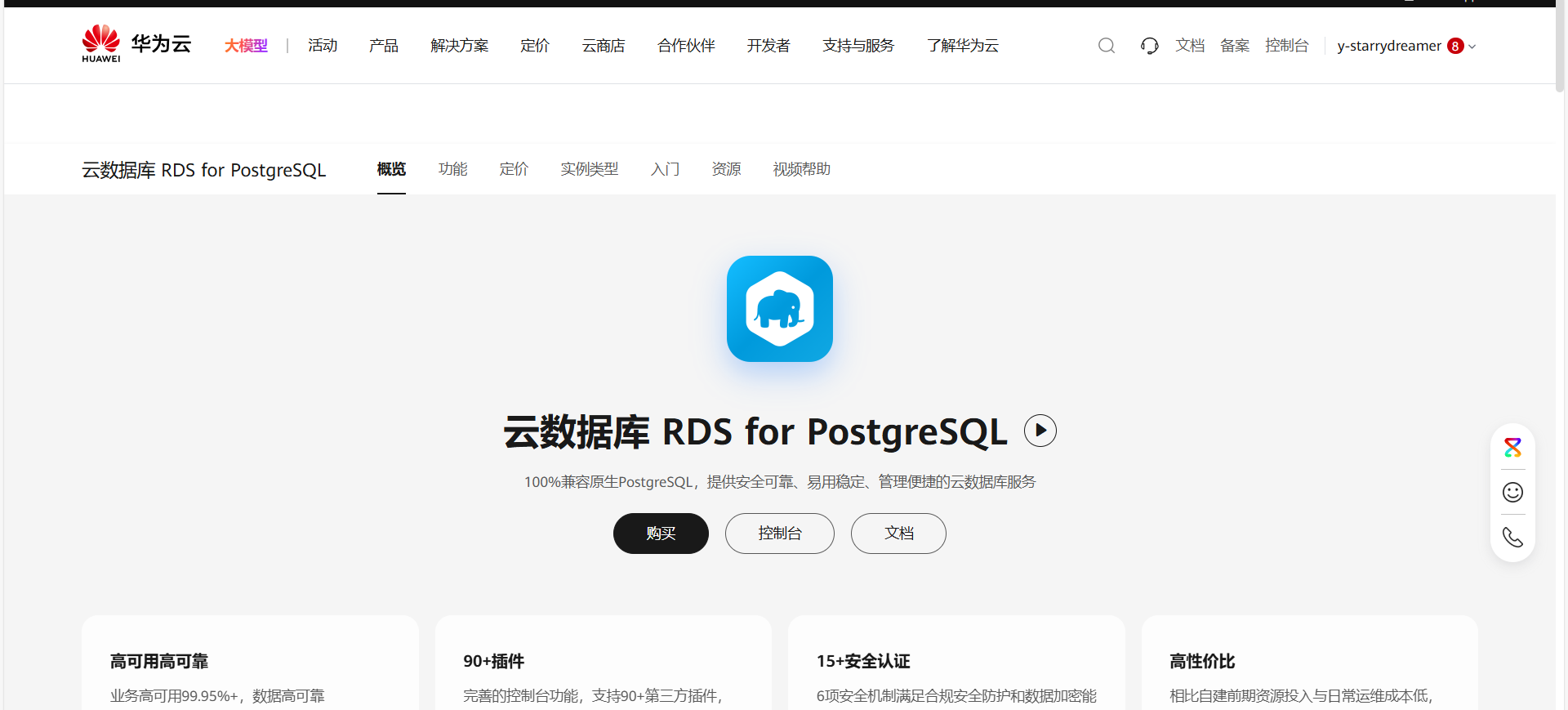Open the 开发者 menu
This screenshot has width=1568, height=710.
[x=768, y=46]
